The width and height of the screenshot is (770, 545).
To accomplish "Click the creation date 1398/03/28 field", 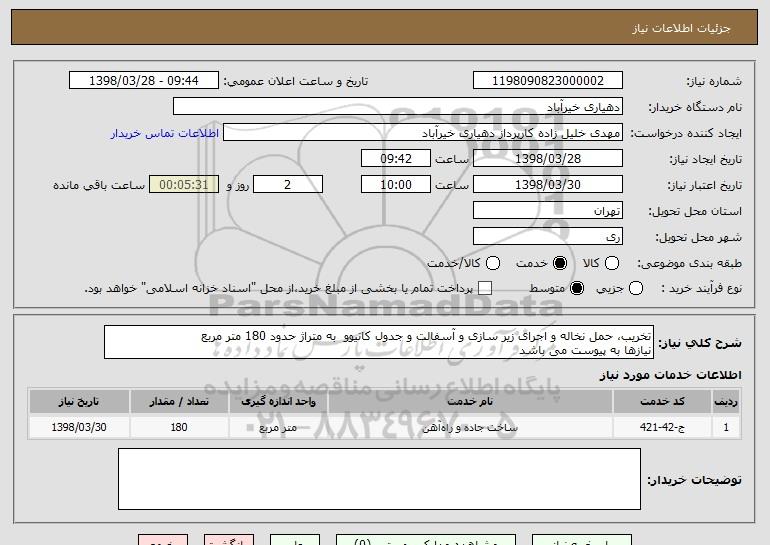I will [x=548, y=159].
